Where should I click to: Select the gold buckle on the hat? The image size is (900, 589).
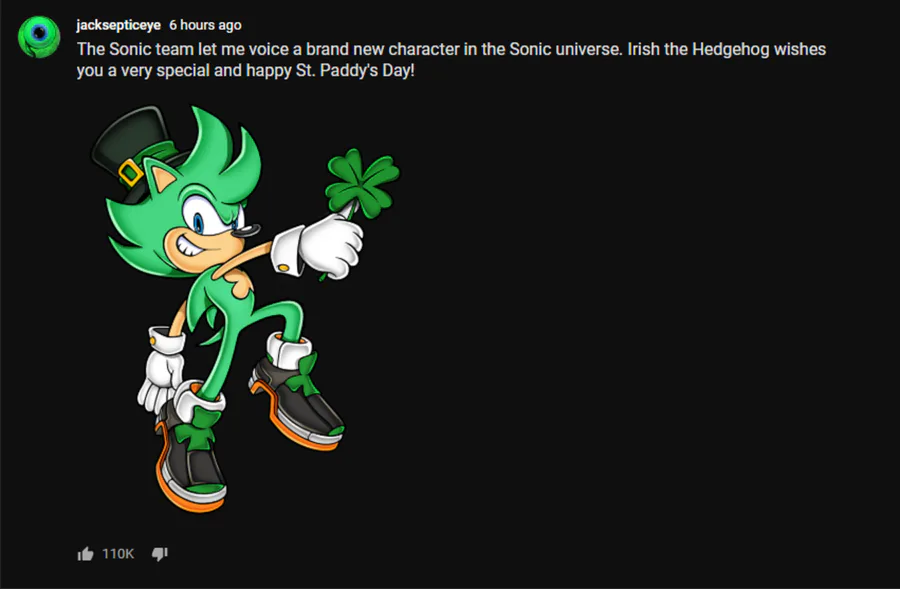pyautogui.click(x=130, y=172)
